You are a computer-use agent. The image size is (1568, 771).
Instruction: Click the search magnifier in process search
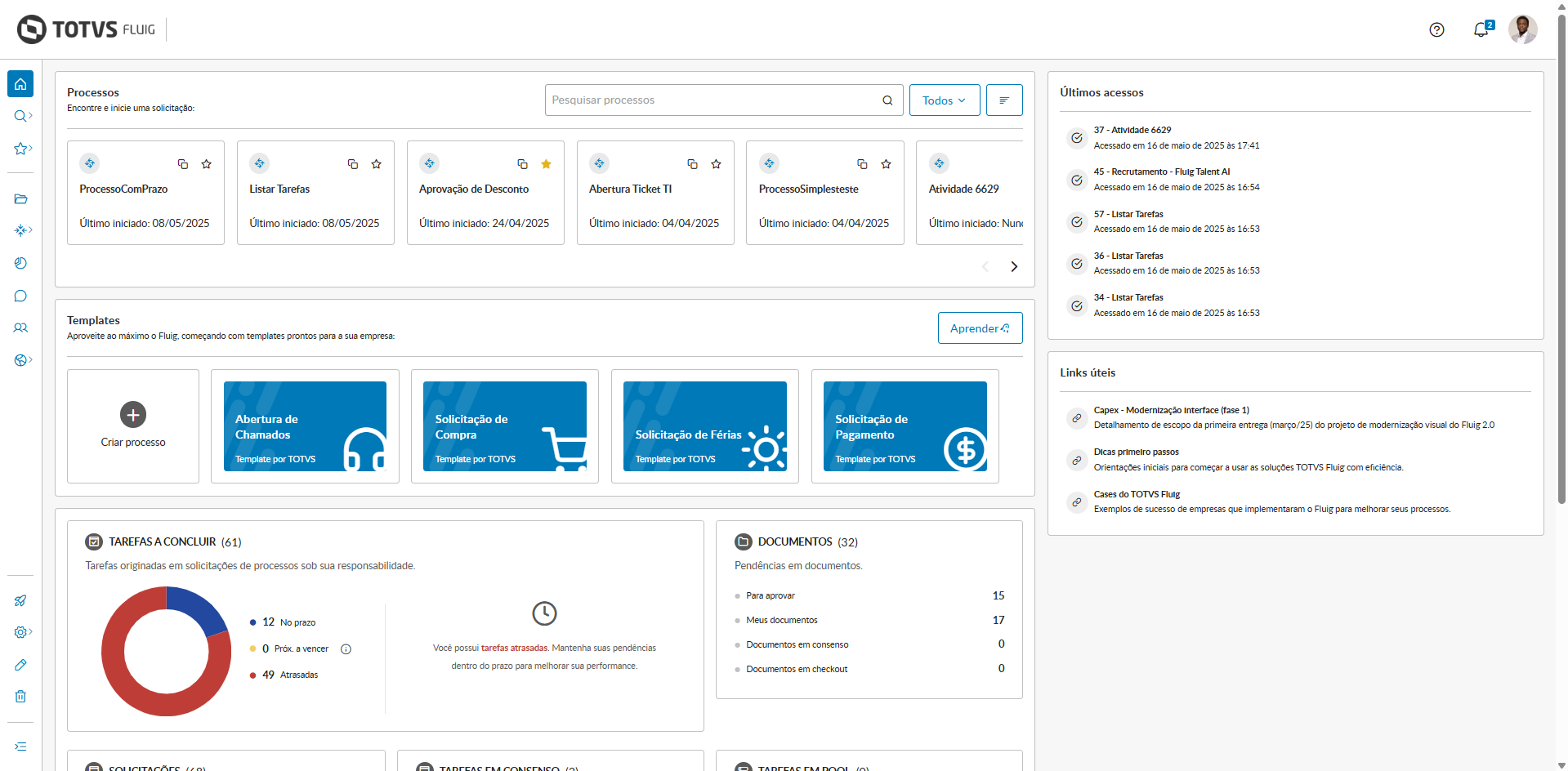click(x=887, y=100)
